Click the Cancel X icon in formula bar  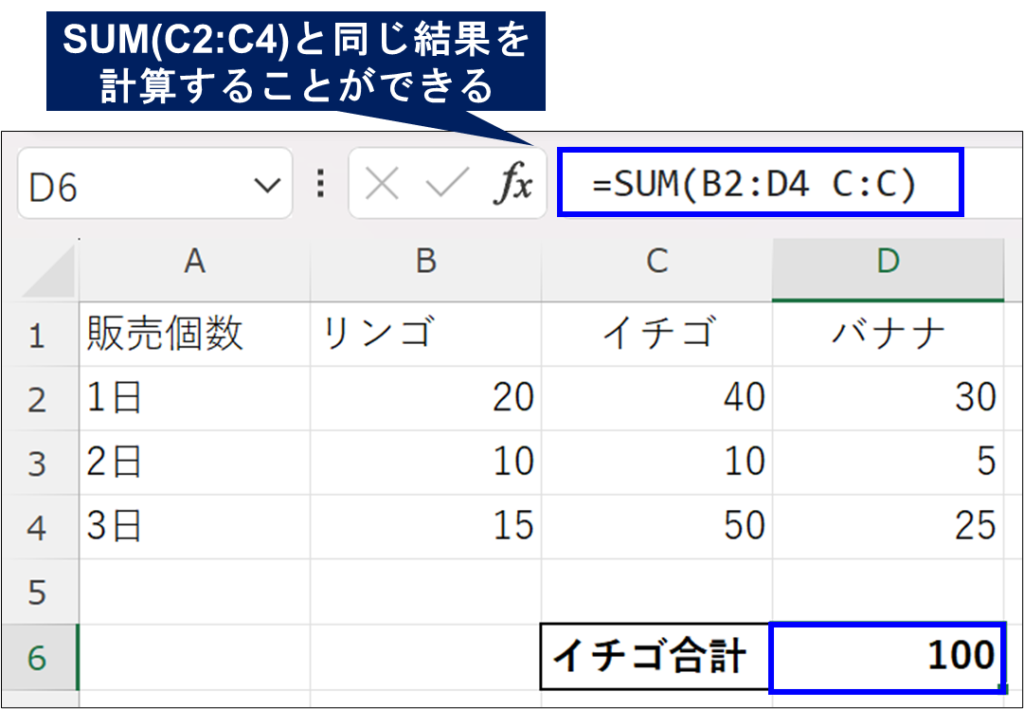pyautogui.click(x=382, y=184)
